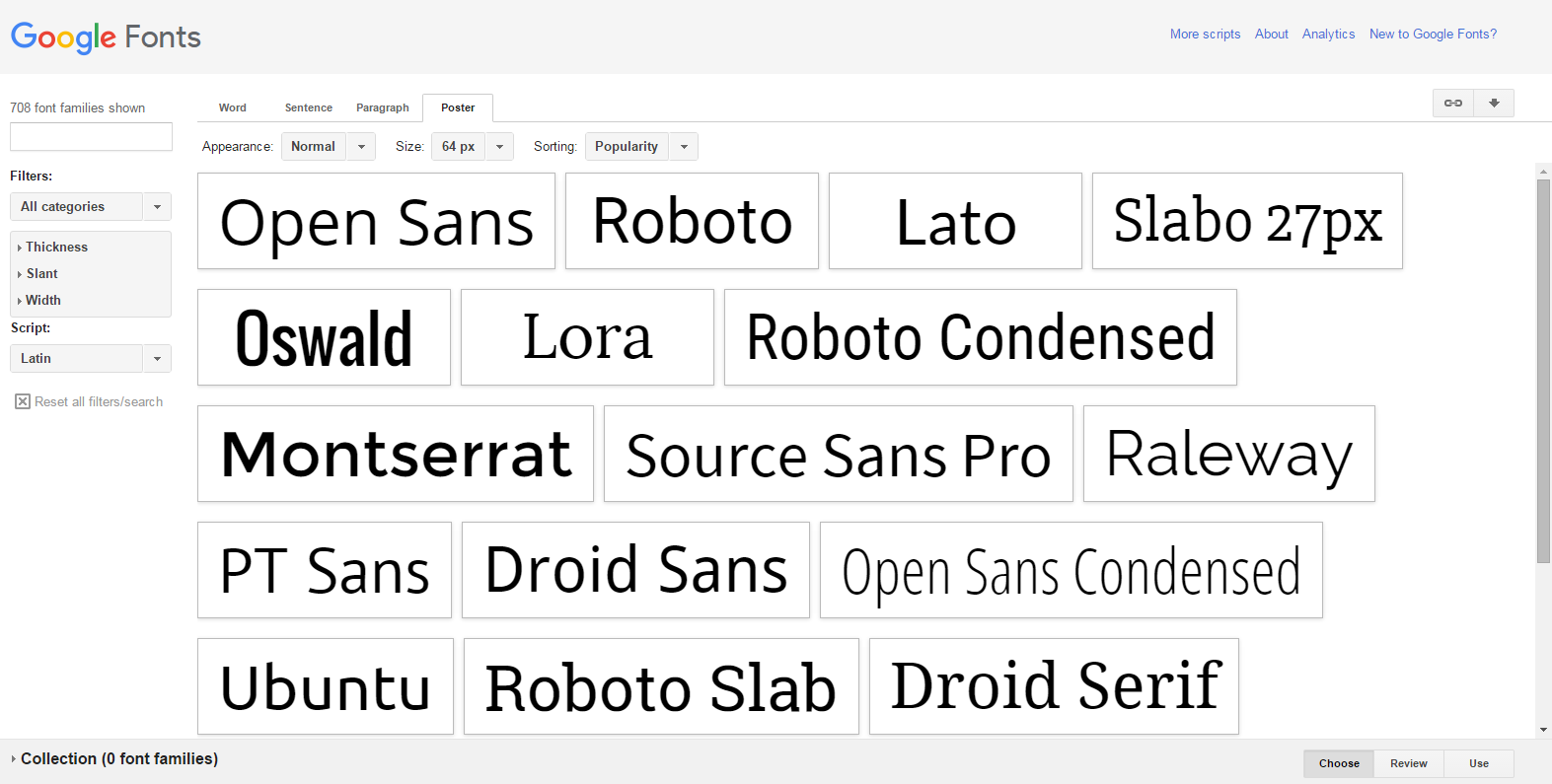Click the Google Fonts logo
This screenshot has width=1552, height=784.
pos(106,37)
